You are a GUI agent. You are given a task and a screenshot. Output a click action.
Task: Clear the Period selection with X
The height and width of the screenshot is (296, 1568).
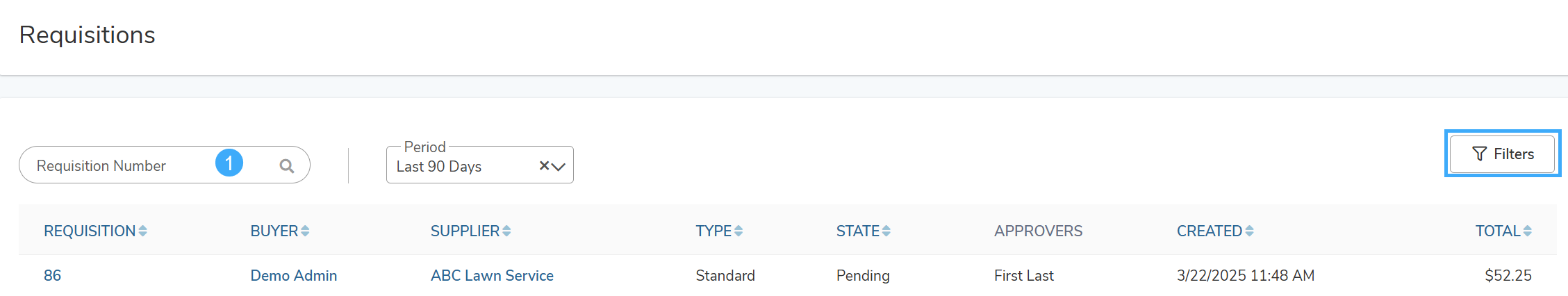point(544,165)
